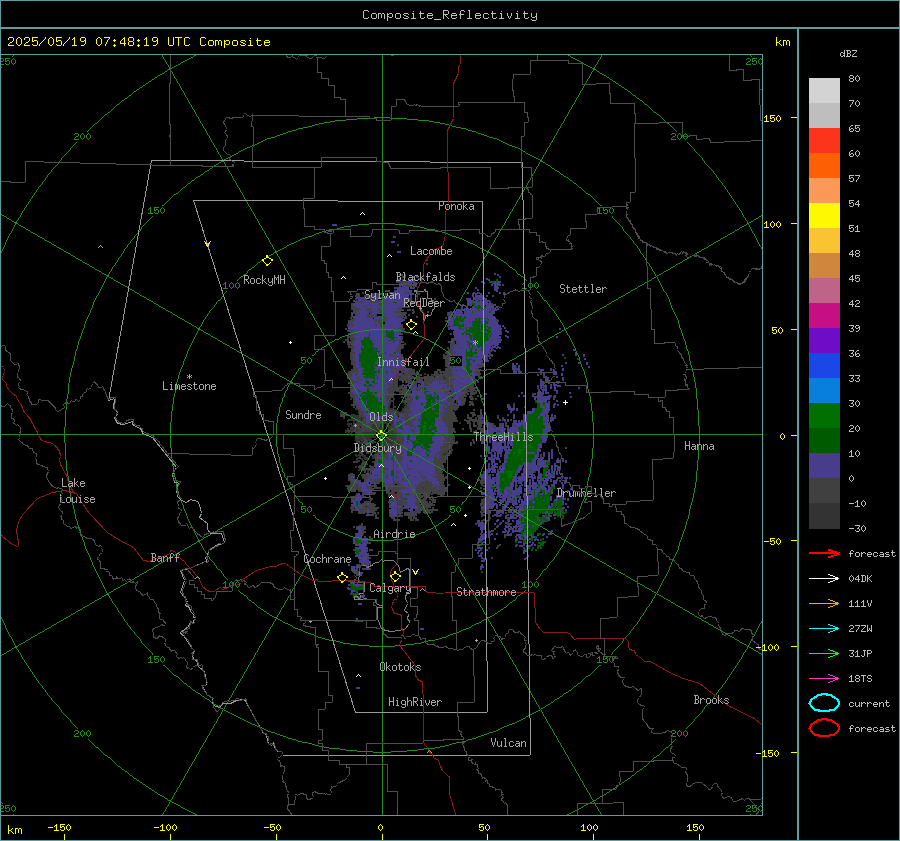The image size is (900, 841).
Task: Click the Cochrane city label
Action: (327, 559)
